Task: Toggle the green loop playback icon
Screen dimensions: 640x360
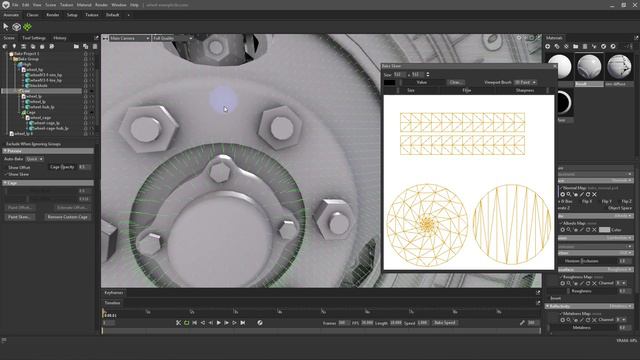Action: (187, 323)
